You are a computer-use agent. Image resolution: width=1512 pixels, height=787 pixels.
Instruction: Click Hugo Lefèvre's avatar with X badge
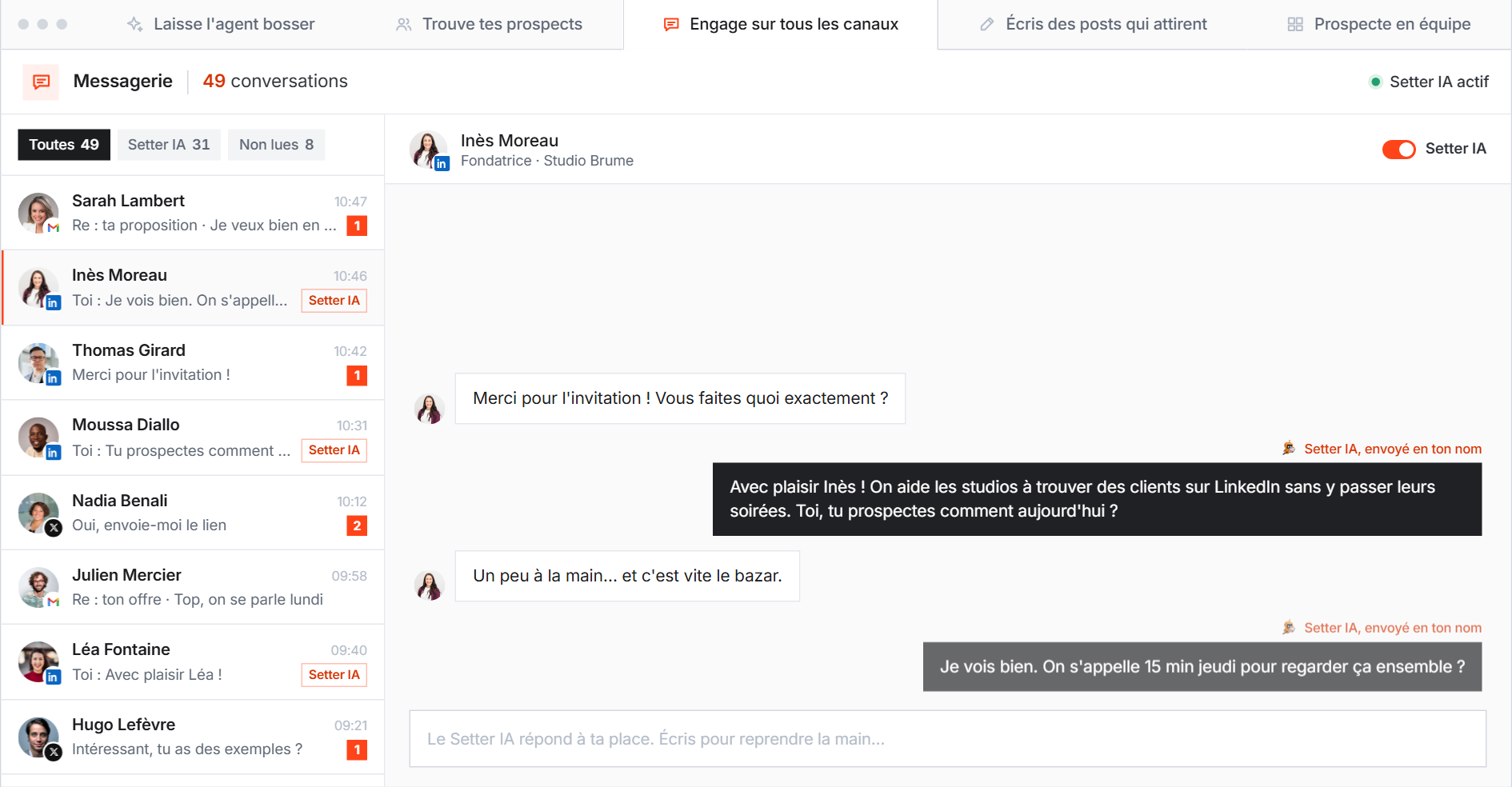tap(38, 737)
